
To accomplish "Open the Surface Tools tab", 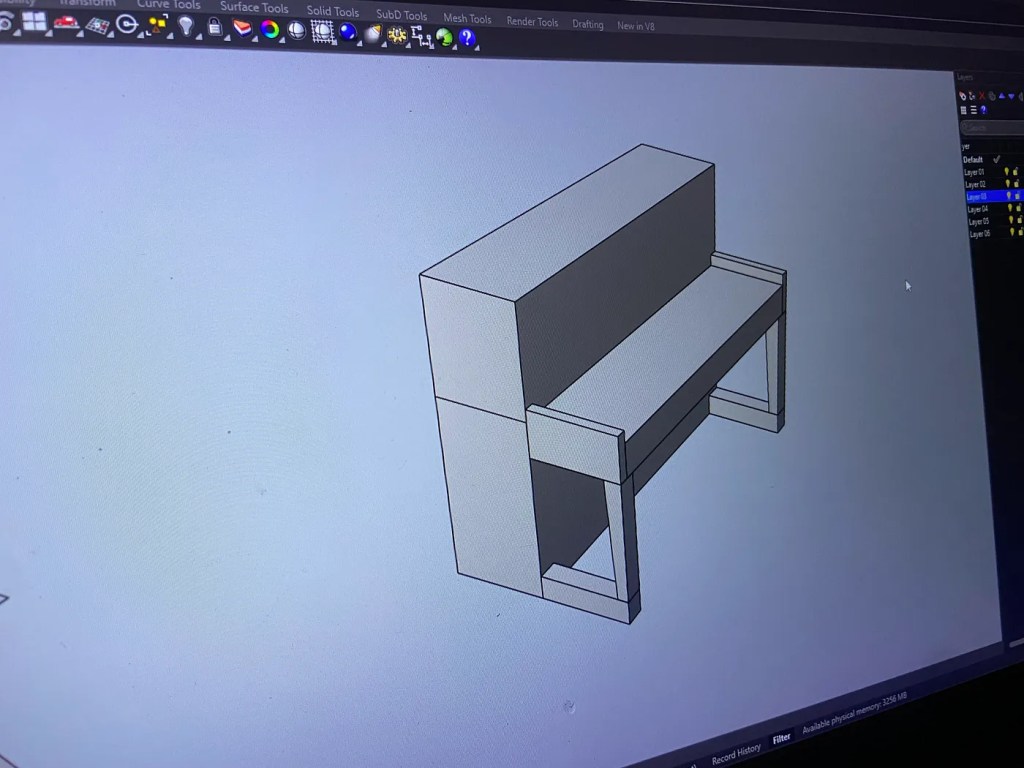I will pyautogui.click(x=254, y=8).
